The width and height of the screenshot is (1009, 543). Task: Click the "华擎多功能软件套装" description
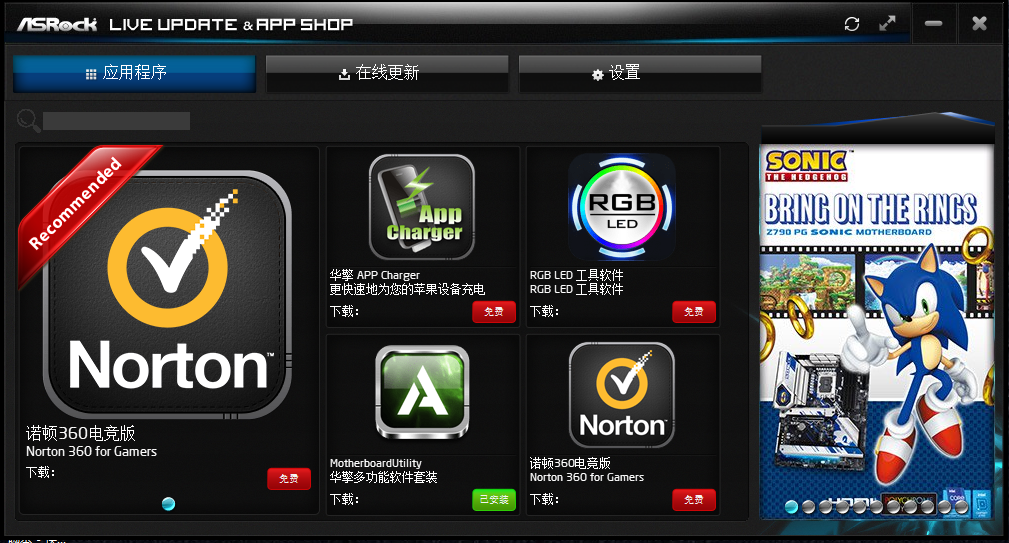tap(384, 477)
